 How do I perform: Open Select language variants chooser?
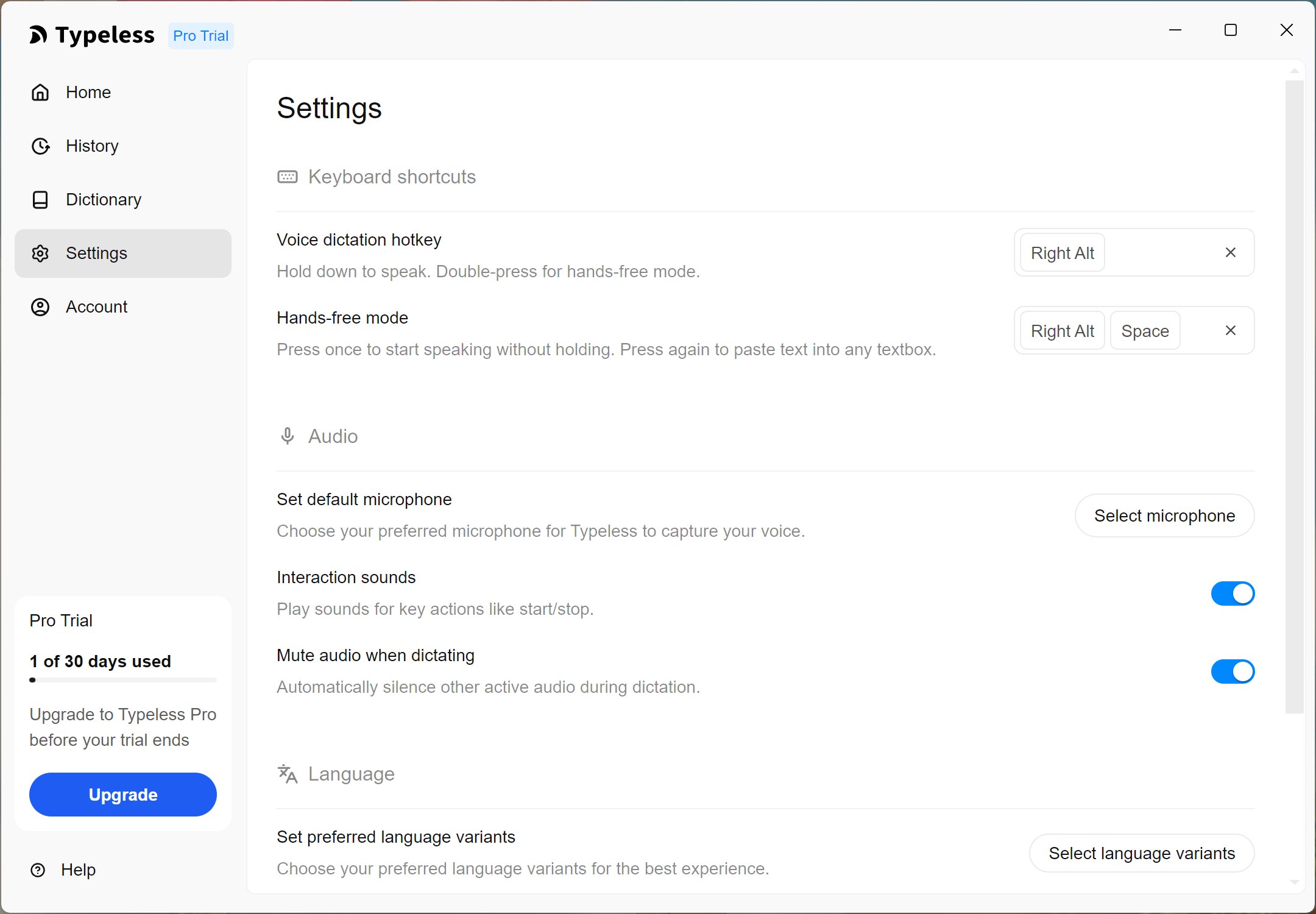pos(1141,853)
